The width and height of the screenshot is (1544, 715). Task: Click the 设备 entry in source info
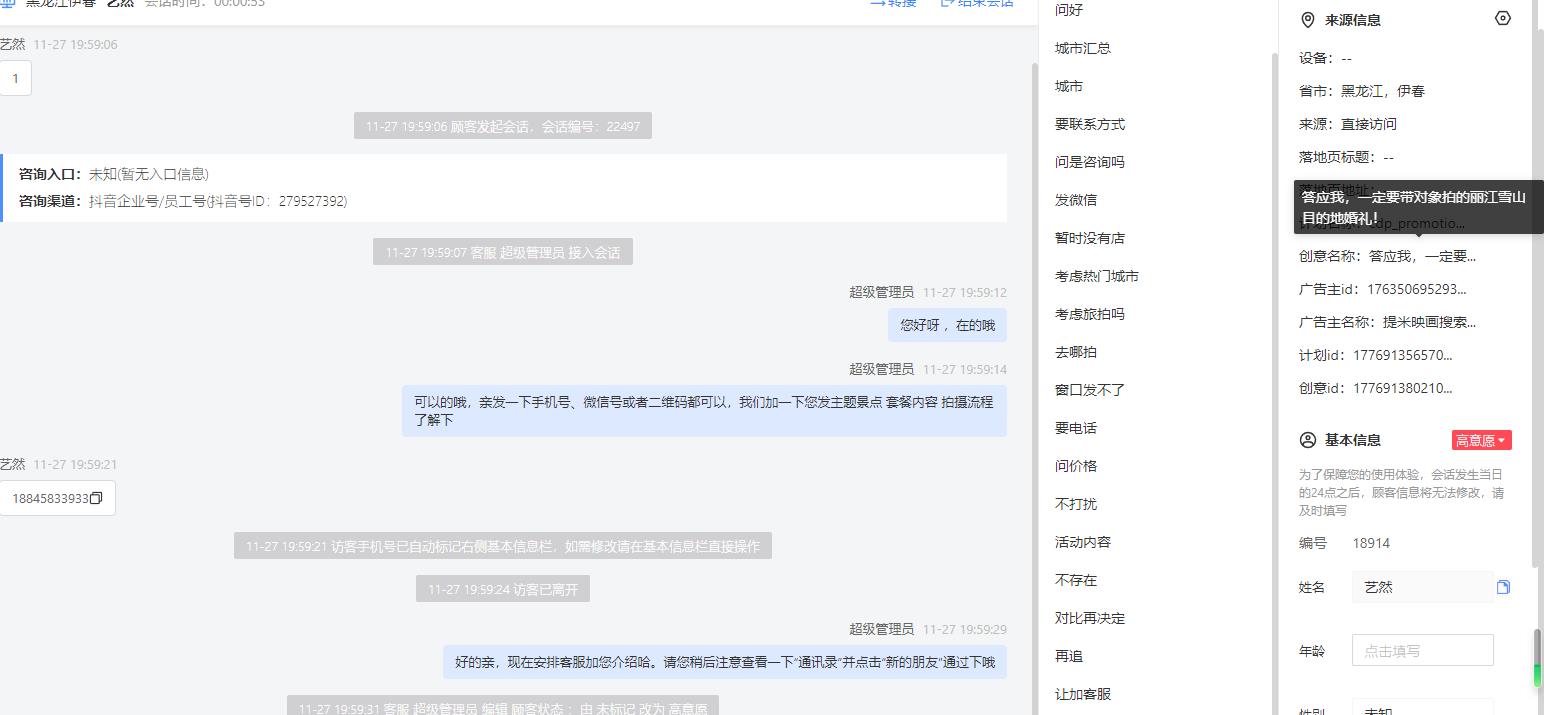tap(1325, 58)
